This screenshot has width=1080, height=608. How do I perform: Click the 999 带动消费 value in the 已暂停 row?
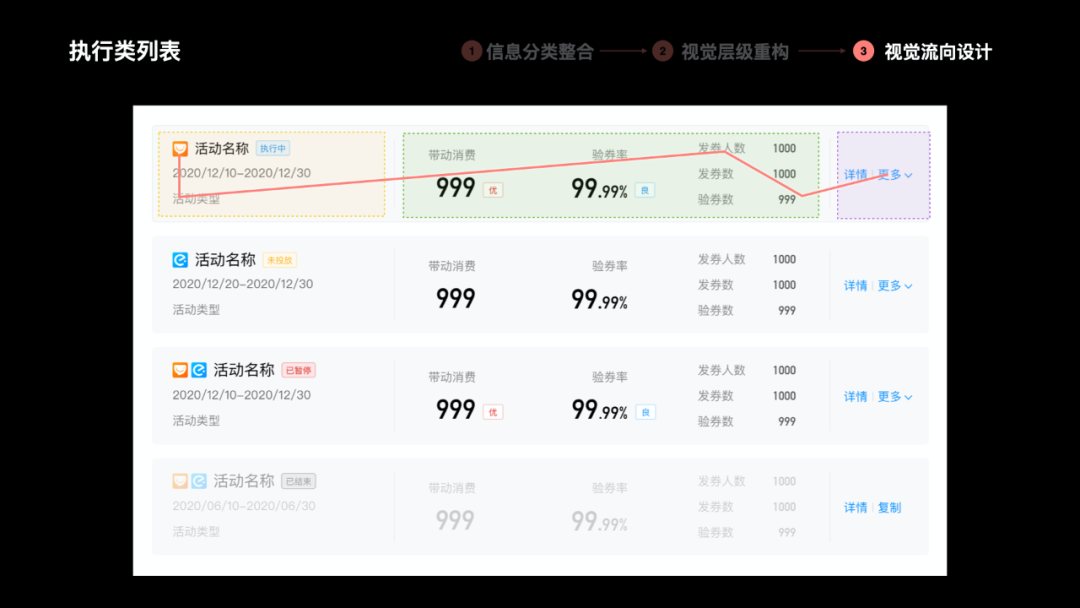tap(455, 410)
